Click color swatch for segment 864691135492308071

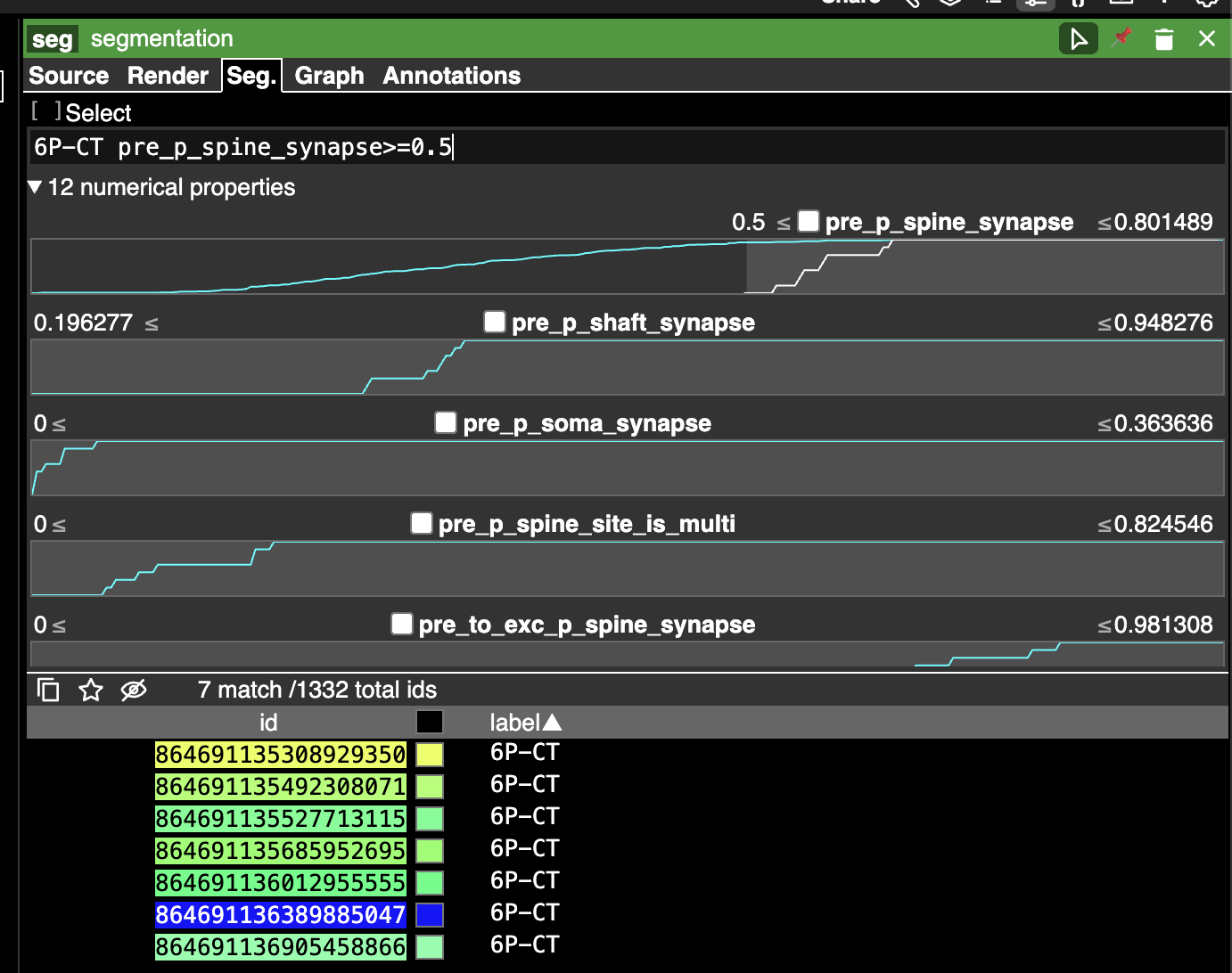430,787
